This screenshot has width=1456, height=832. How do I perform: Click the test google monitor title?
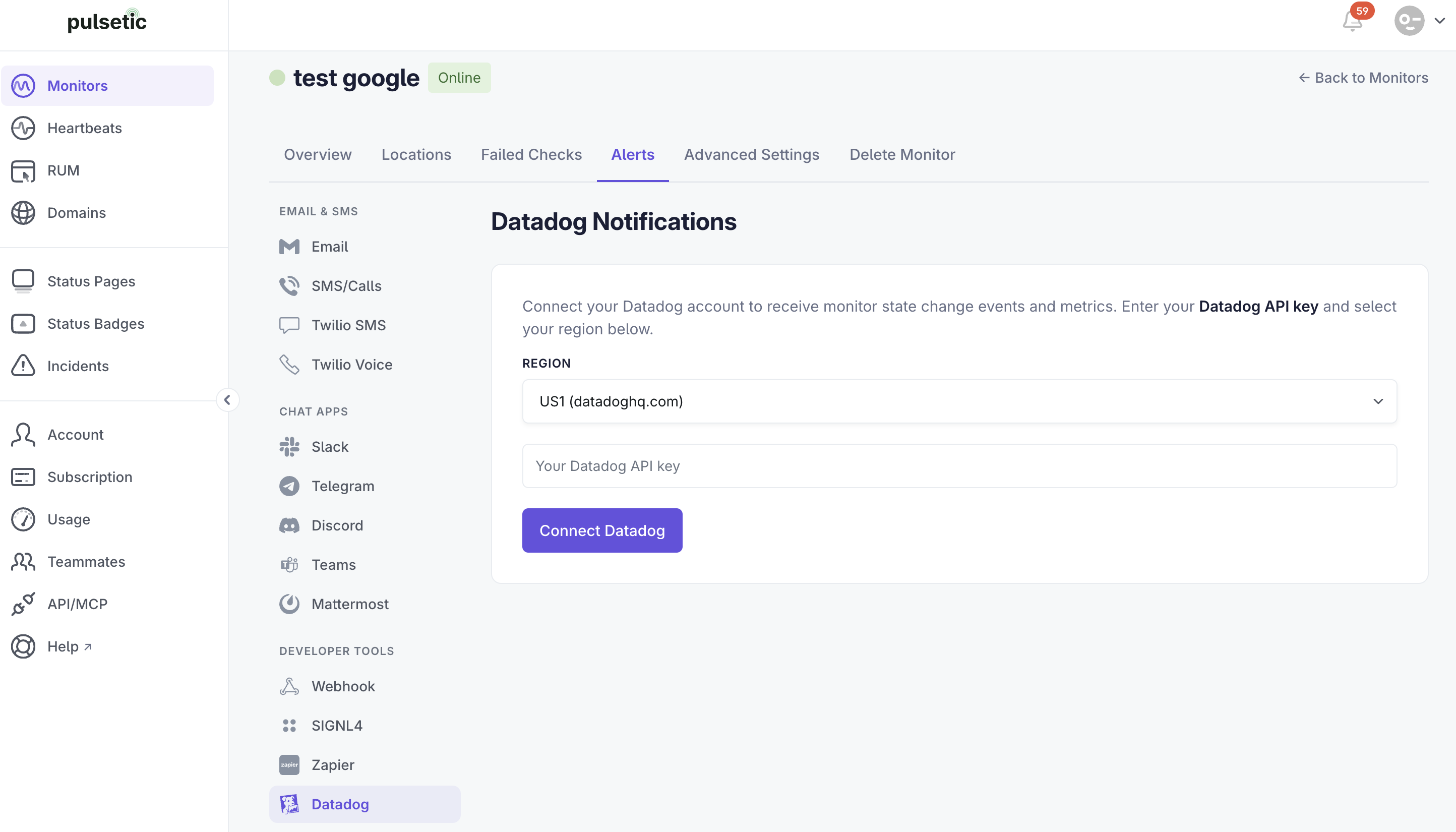[x=356, y=78]
